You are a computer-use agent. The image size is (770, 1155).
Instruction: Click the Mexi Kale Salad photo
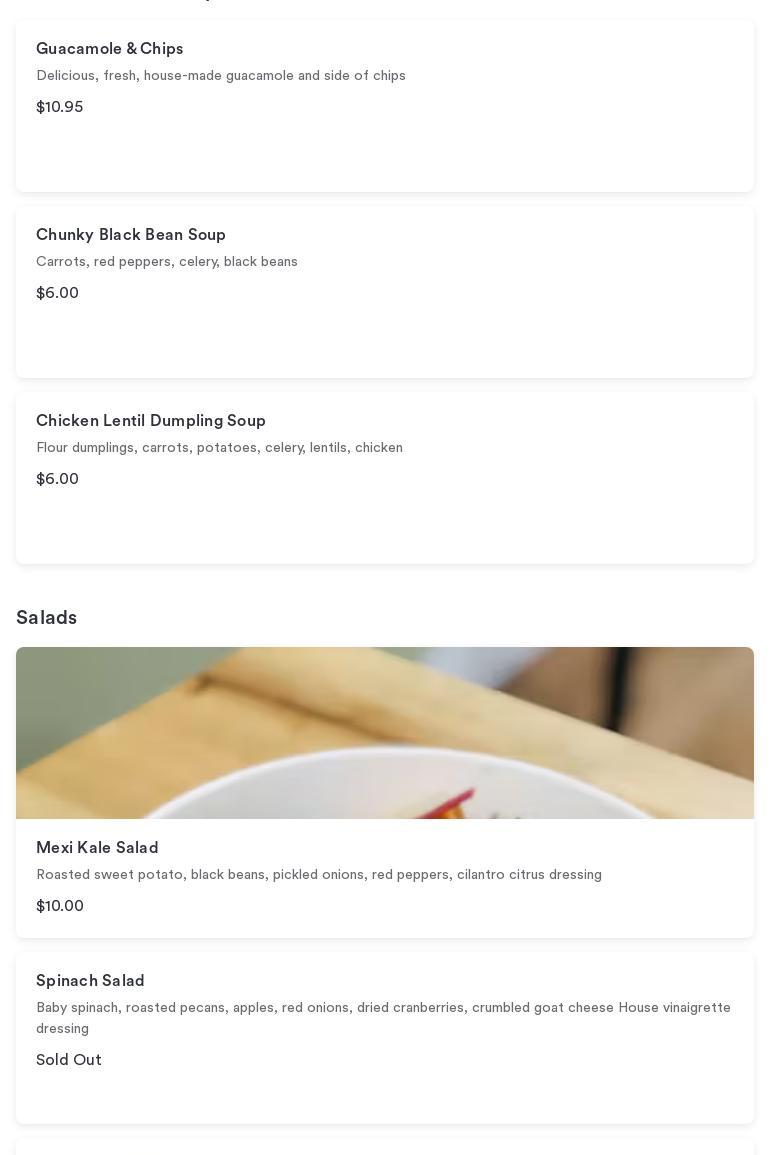click(385, 733)
